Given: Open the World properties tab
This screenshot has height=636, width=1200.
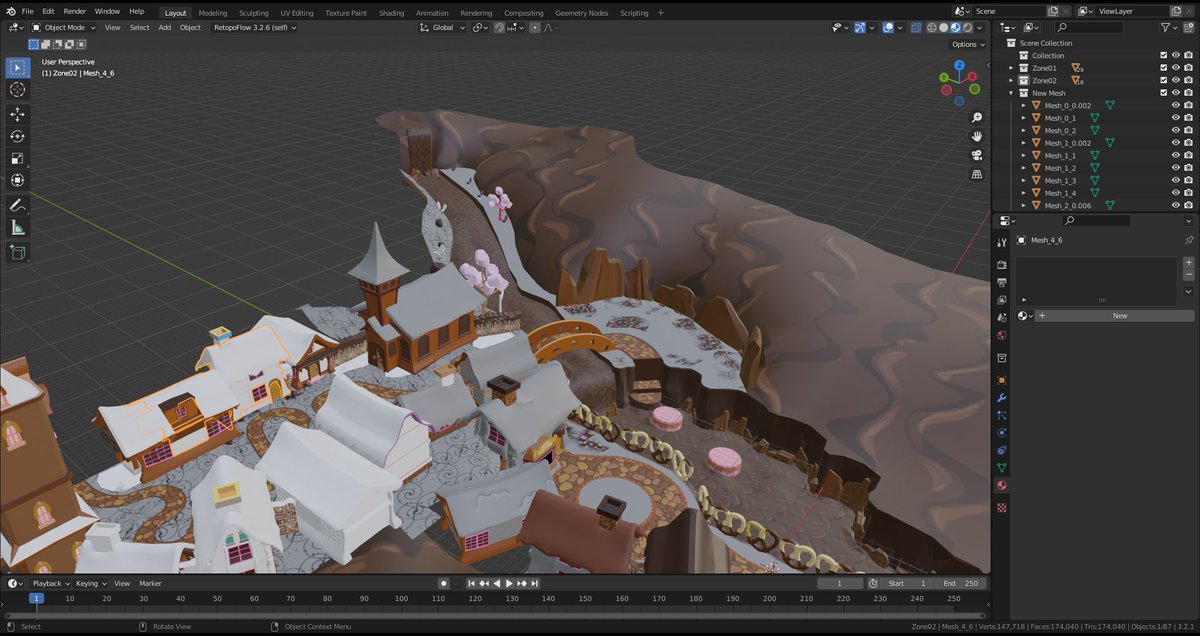Looking at the screenshot, I should pyautogui.click(x=1002, y=335).
